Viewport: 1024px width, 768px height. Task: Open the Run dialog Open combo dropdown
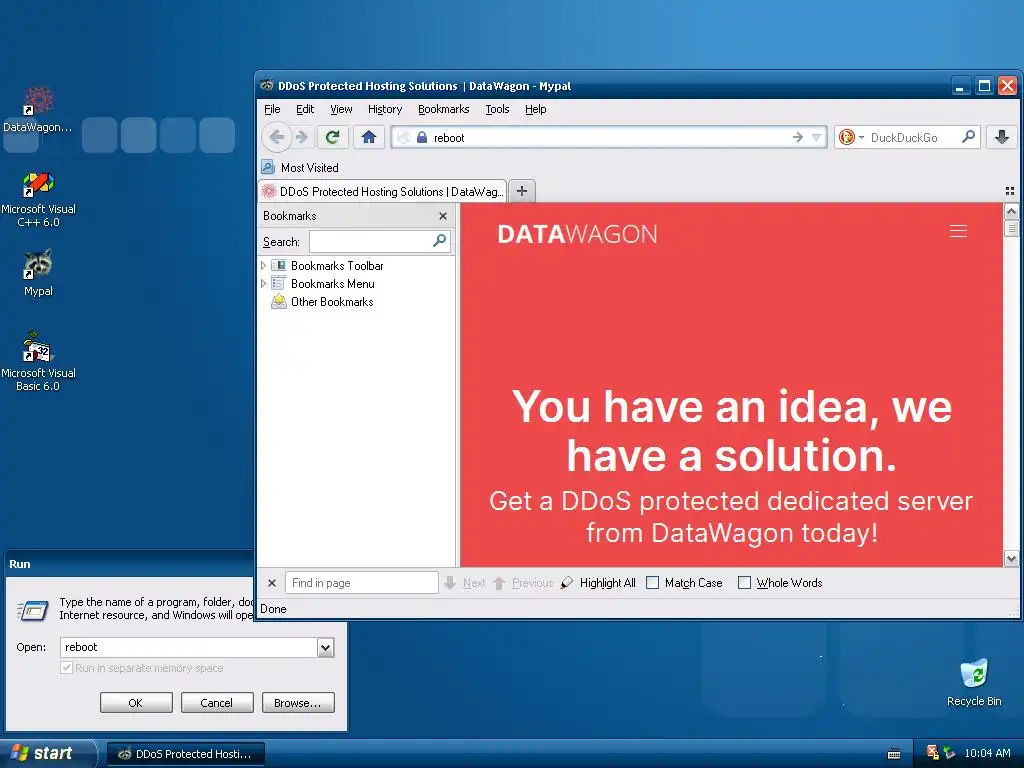click(325, 647)
